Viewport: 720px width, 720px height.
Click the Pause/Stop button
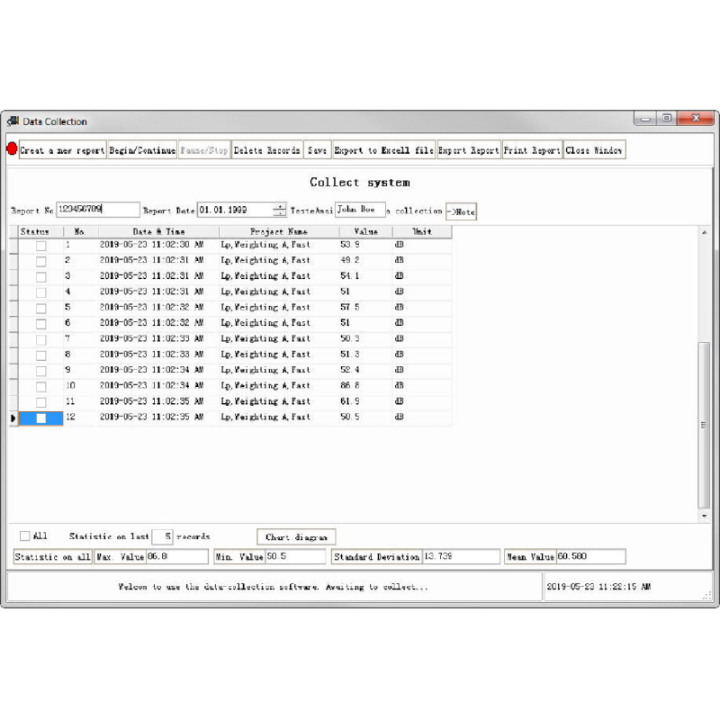[x=204, y=150]
